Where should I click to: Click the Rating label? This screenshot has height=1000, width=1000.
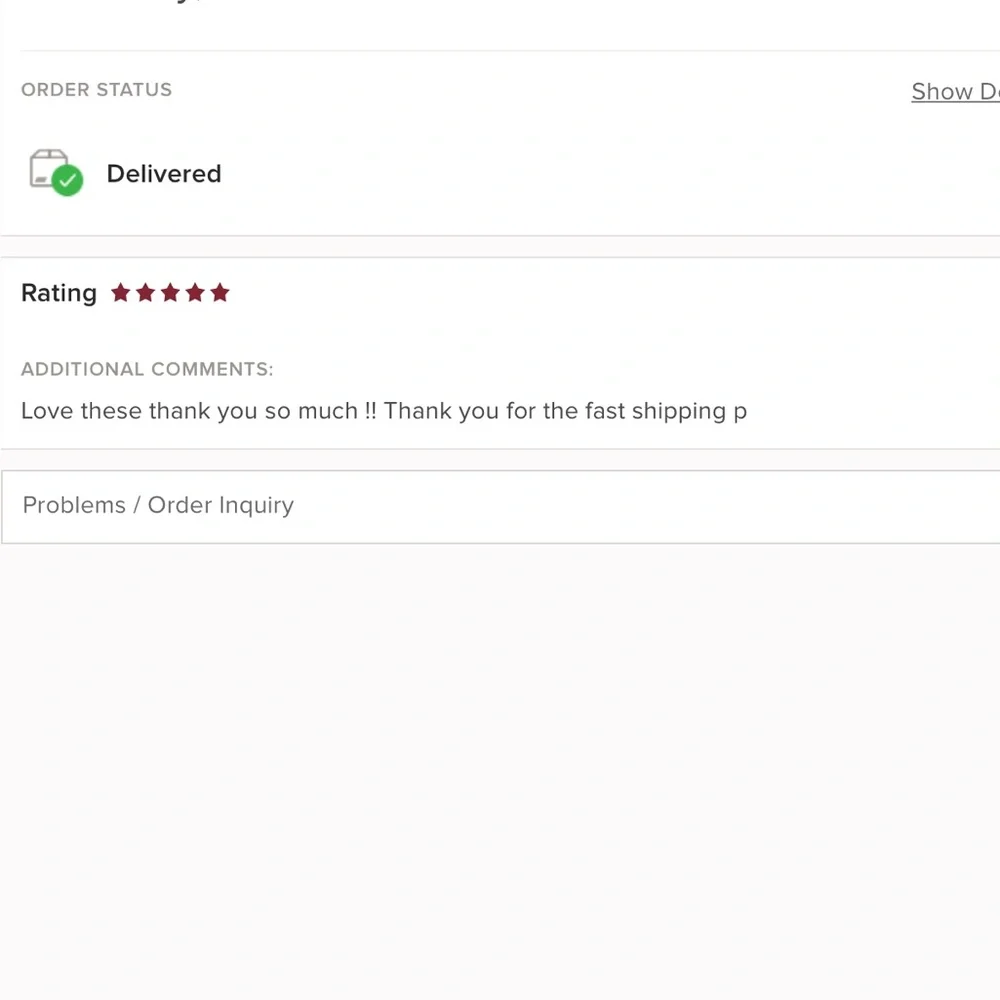[x=59, y=293]
